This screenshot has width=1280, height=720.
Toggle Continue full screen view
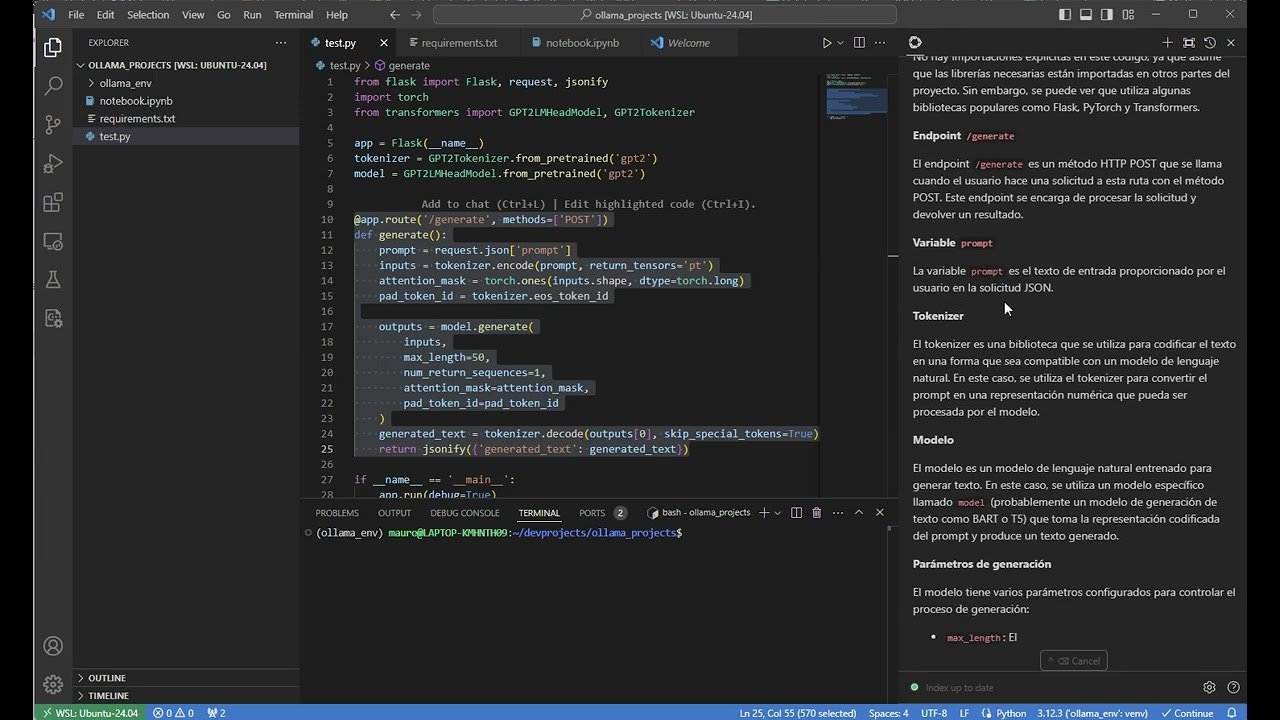coord(1189,43)
